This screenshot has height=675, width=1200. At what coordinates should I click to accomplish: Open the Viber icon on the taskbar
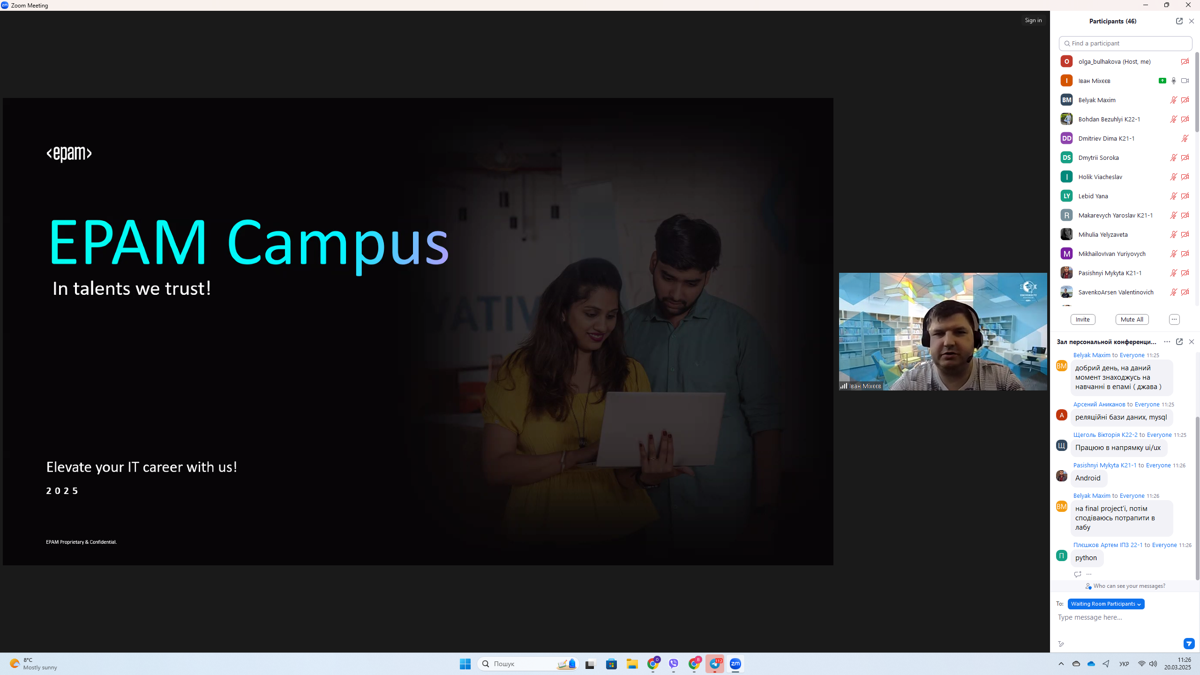pos(674,664)
